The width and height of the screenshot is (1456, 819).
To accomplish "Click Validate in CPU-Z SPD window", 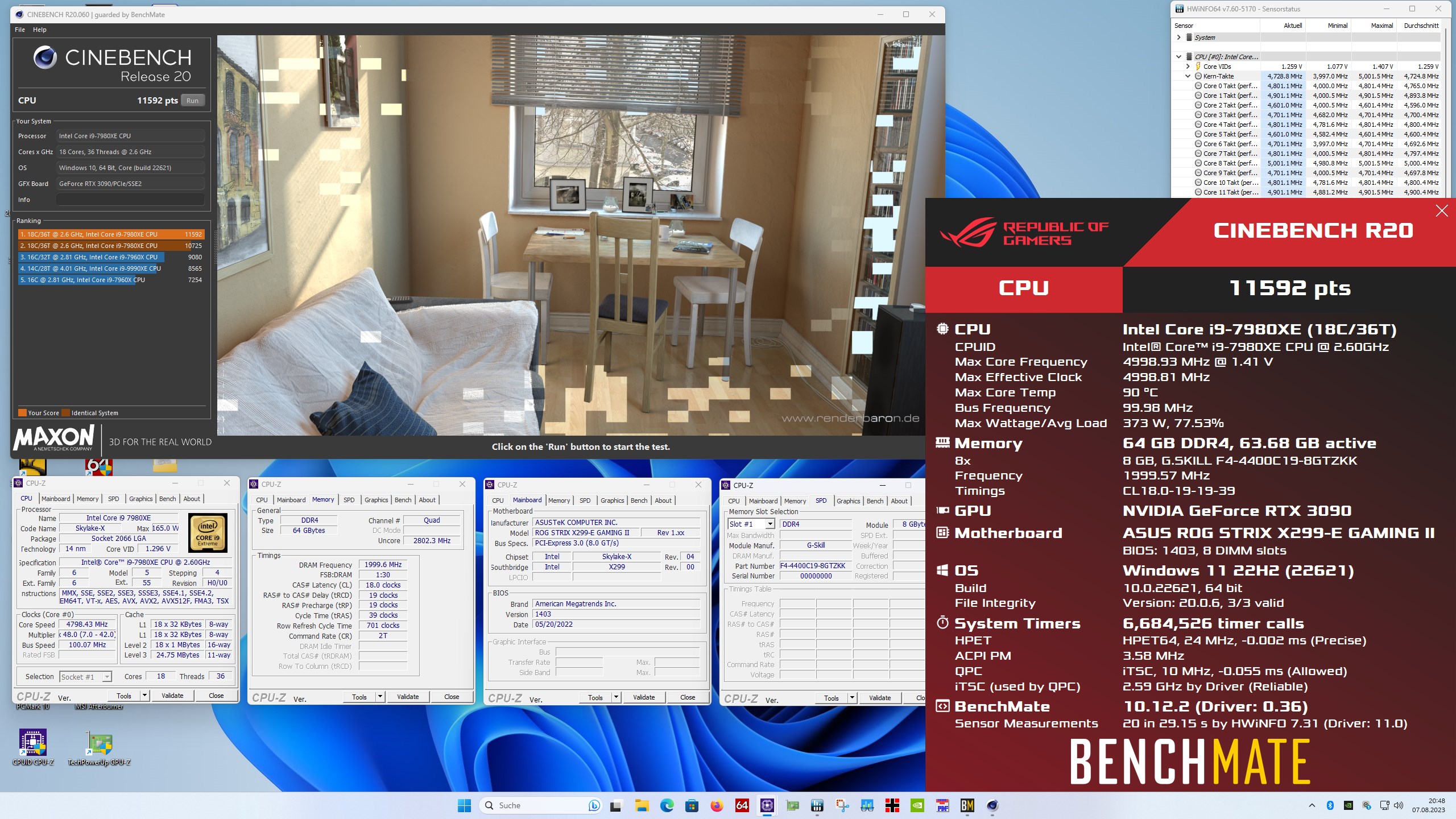I will point(880,698).
